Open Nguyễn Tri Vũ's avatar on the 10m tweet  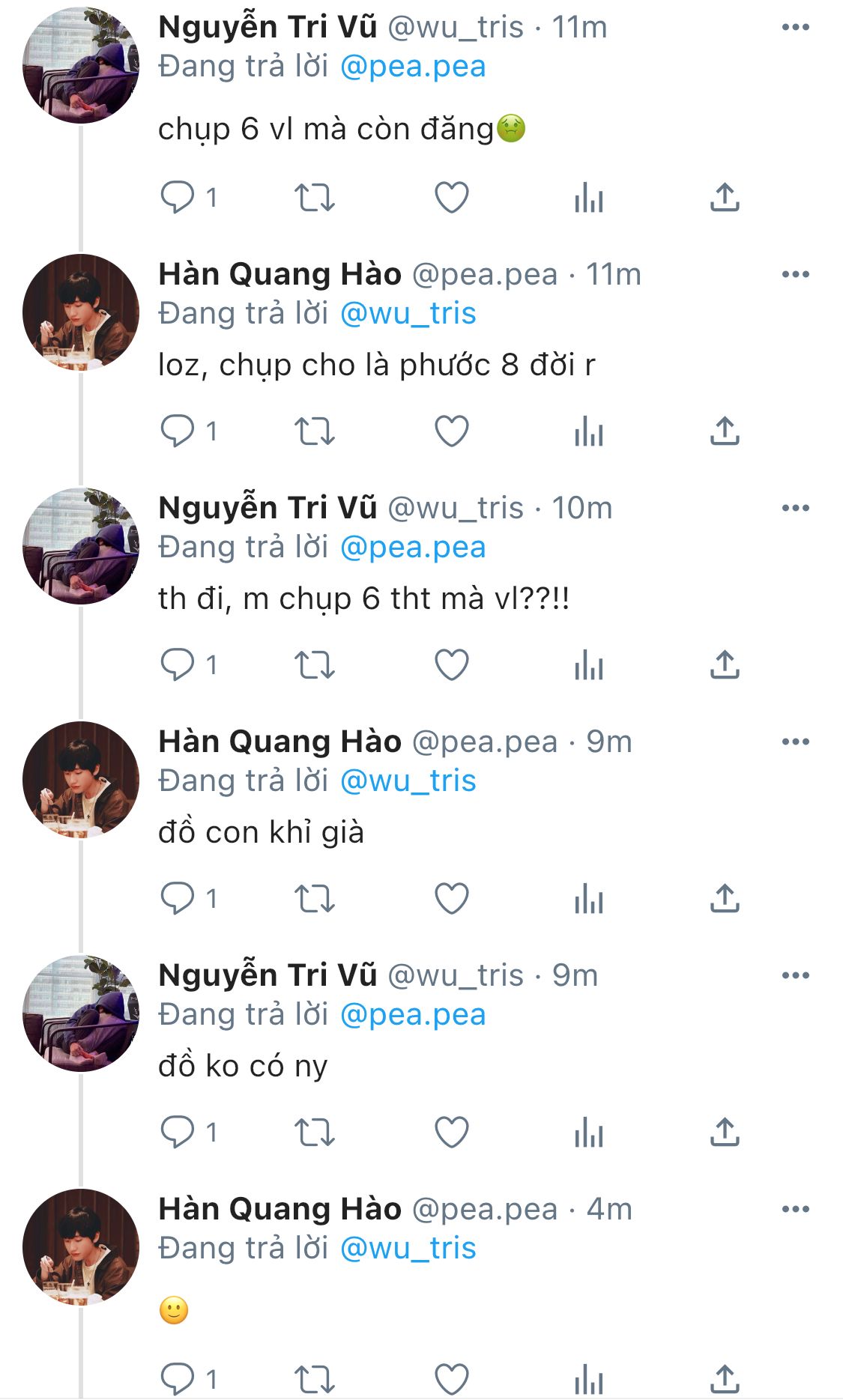(x=81, y=546)
